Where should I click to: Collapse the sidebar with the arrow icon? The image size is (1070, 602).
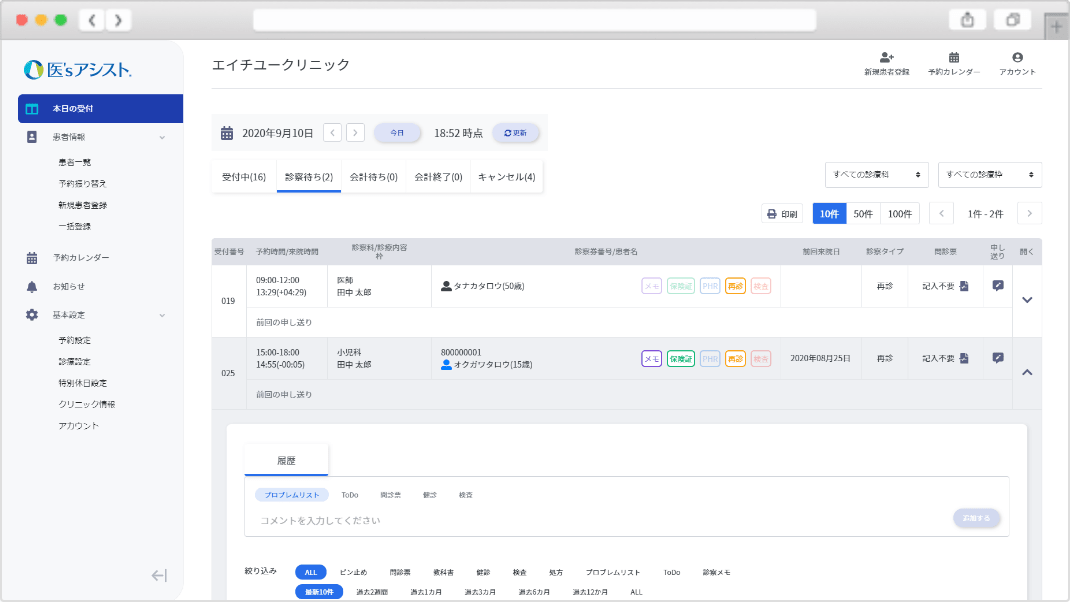coord(158,575)
